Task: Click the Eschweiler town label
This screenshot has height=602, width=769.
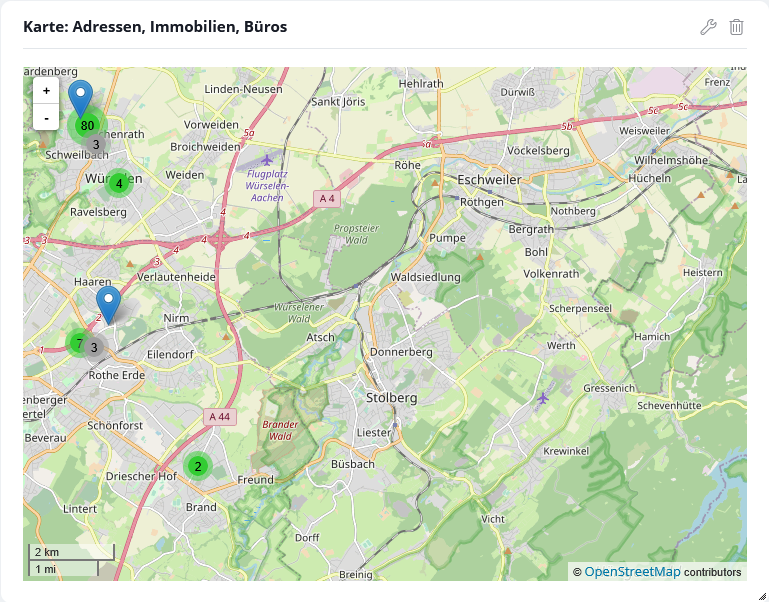Action: [x=519, y=179]
